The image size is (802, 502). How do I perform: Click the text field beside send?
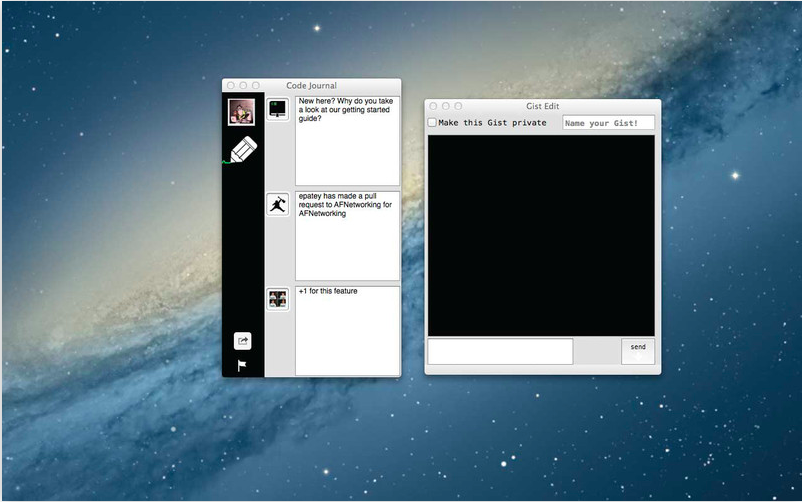500,352
